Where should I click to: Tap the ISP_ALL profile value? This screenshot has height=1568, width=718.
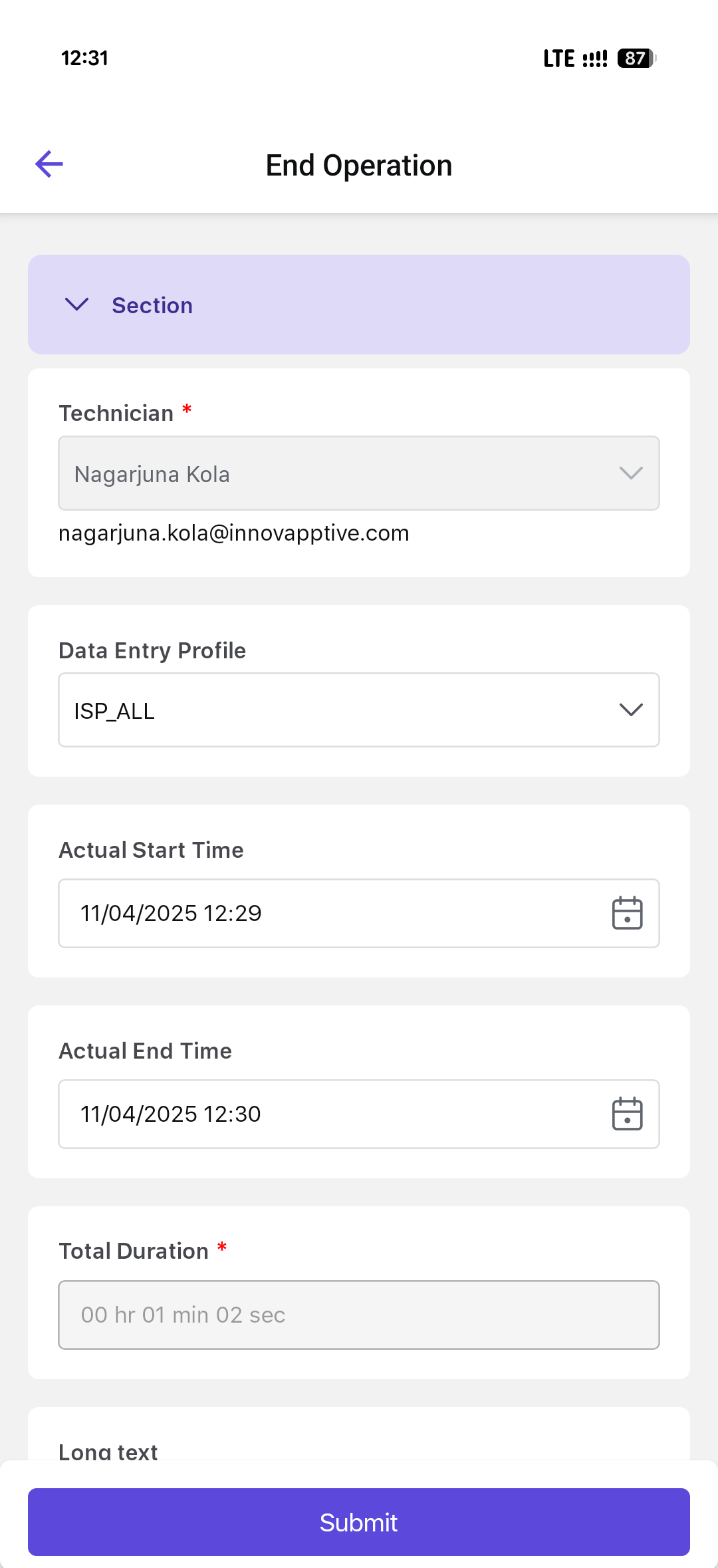coord(114,711)
